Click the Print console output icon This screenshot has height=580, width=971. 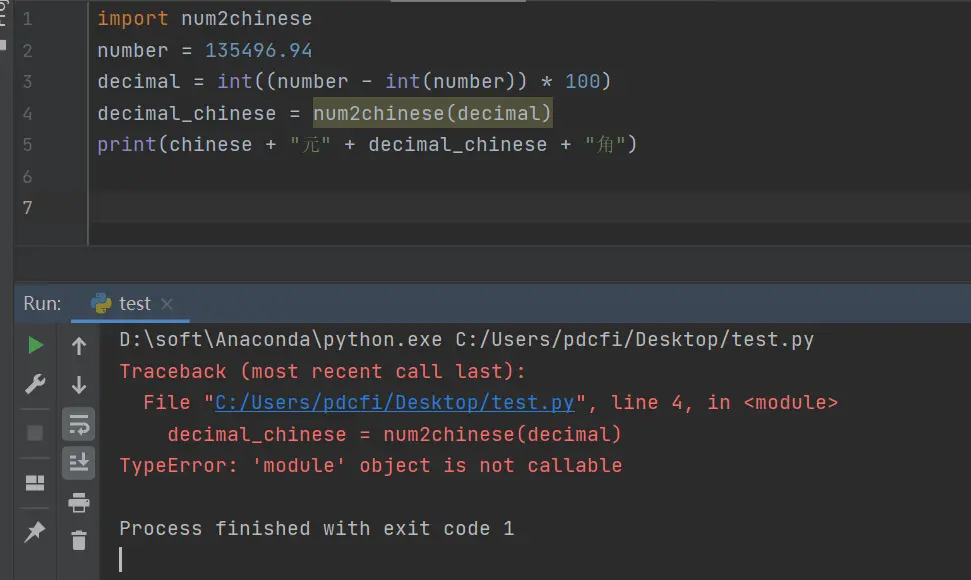tap(79, 502)
